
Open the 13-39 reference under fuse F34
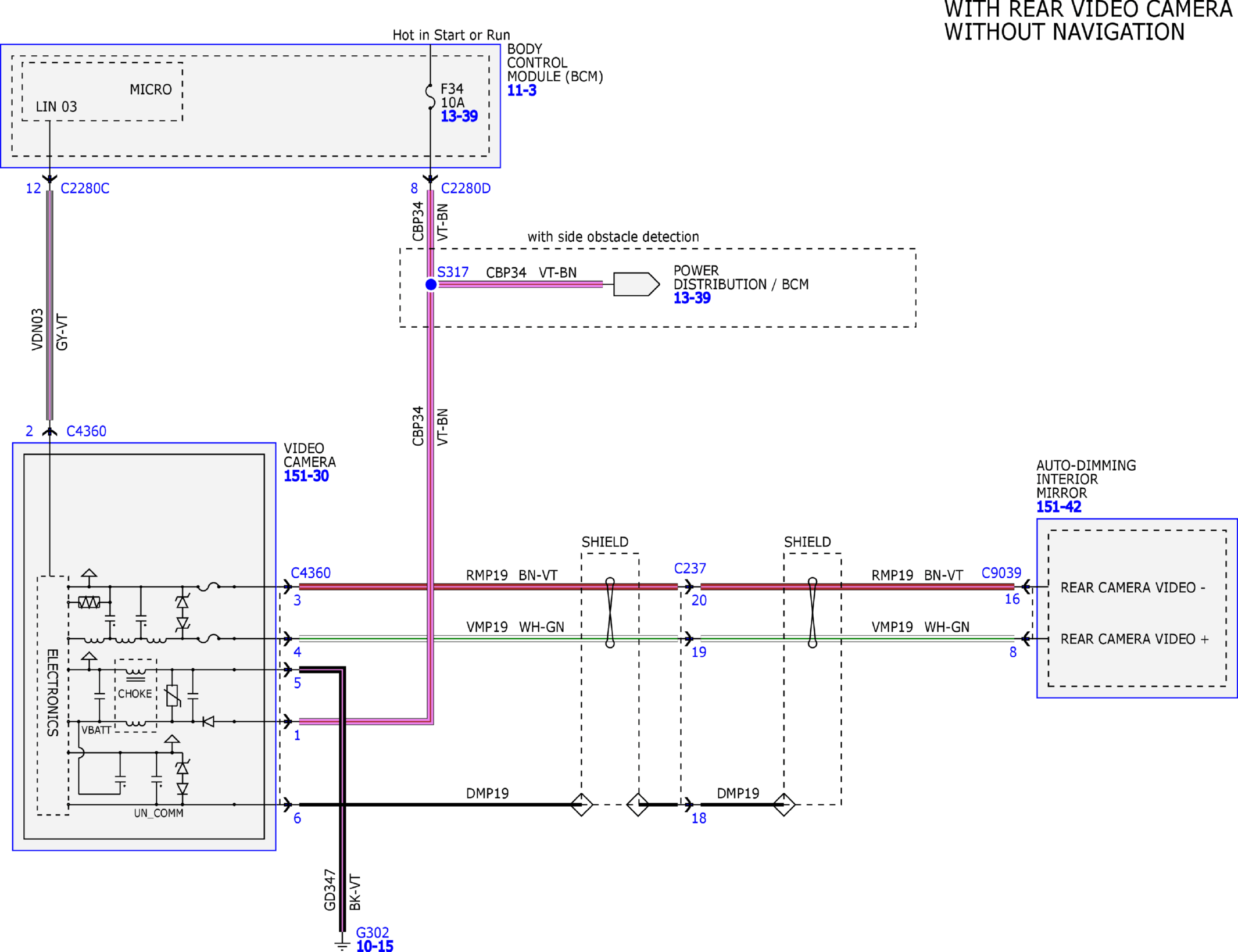pyautogui.click(x=459, y=116)
